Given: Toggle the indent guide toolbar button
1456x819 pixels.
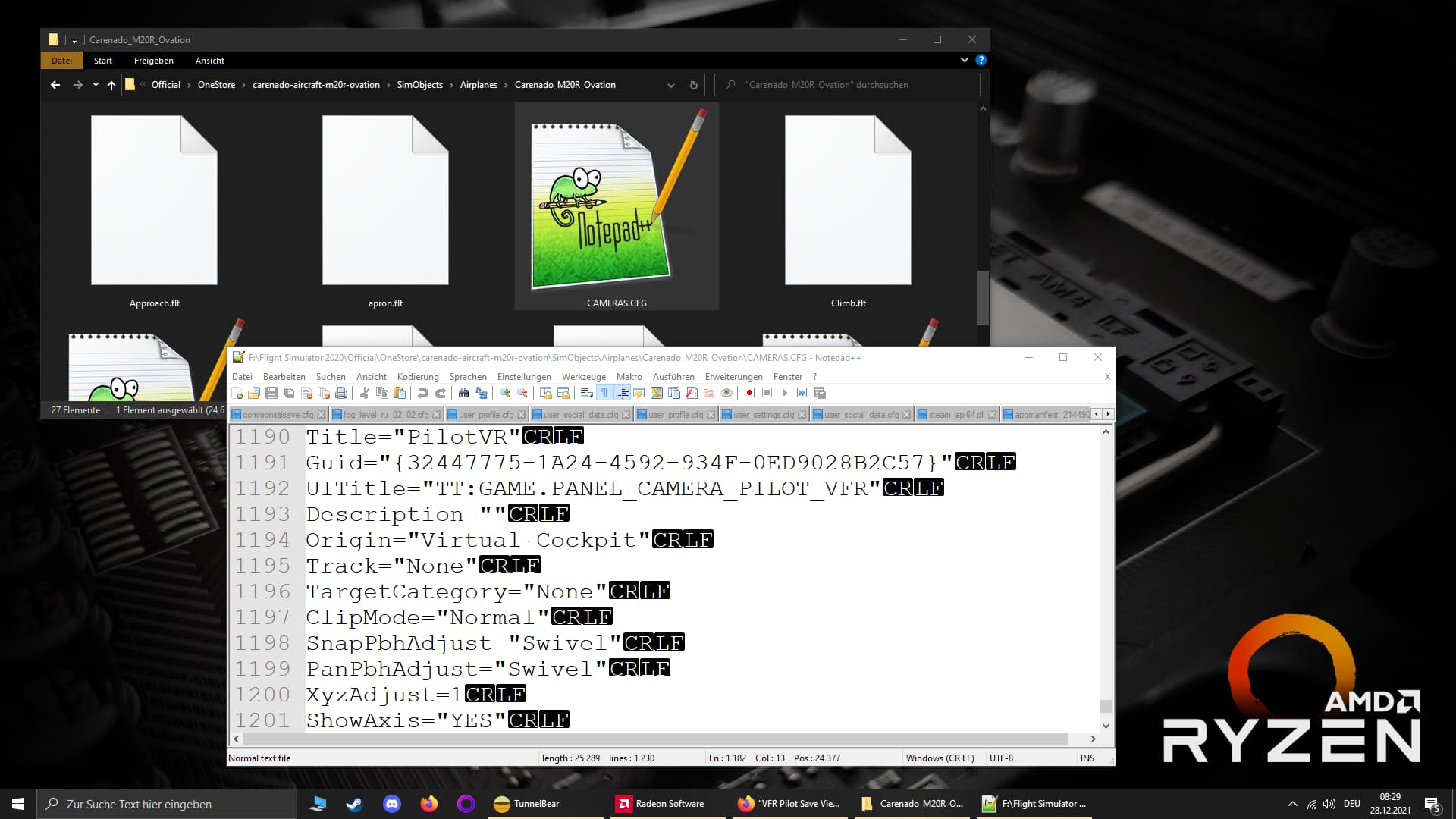Looking at the screenshot, I should coord(623,393).
